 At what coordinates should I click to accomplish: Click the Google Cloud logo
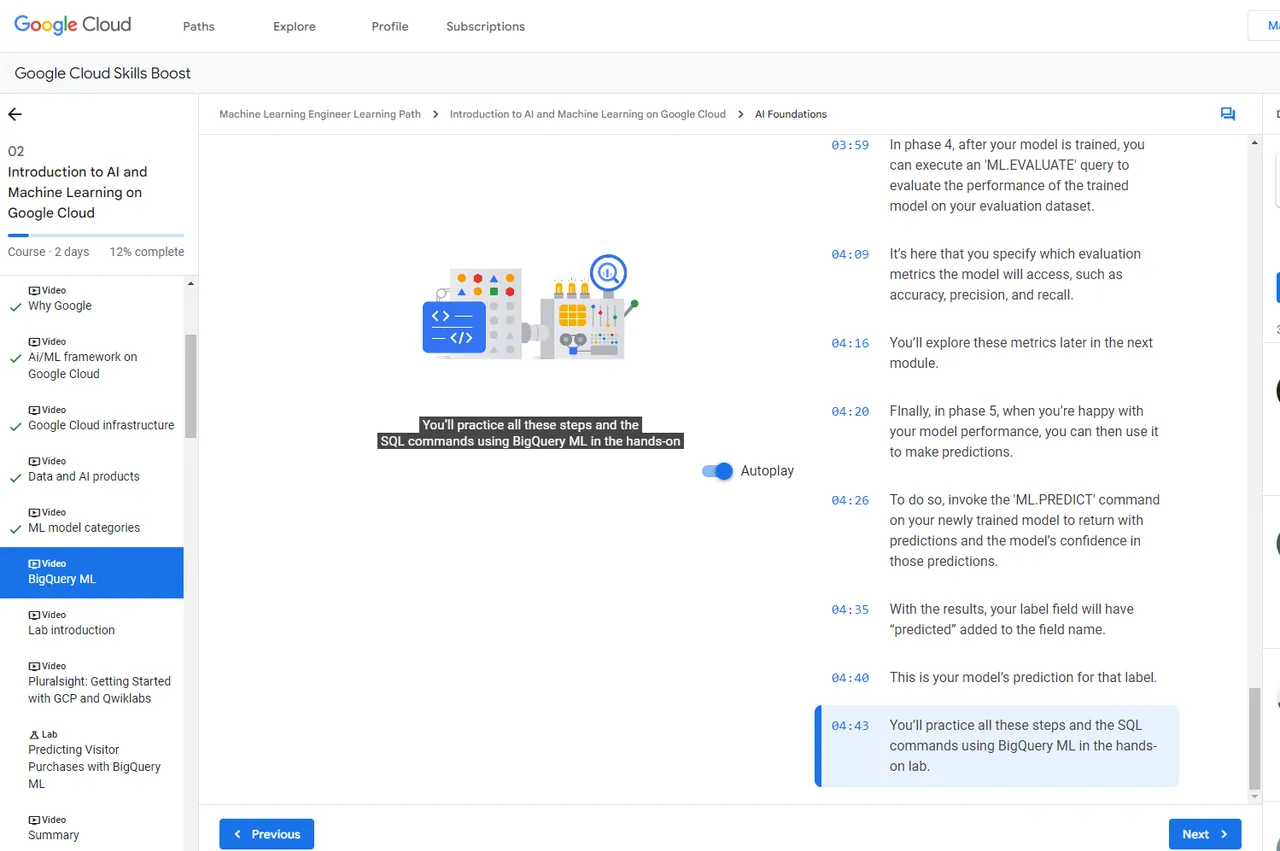[x=72, y=25]
